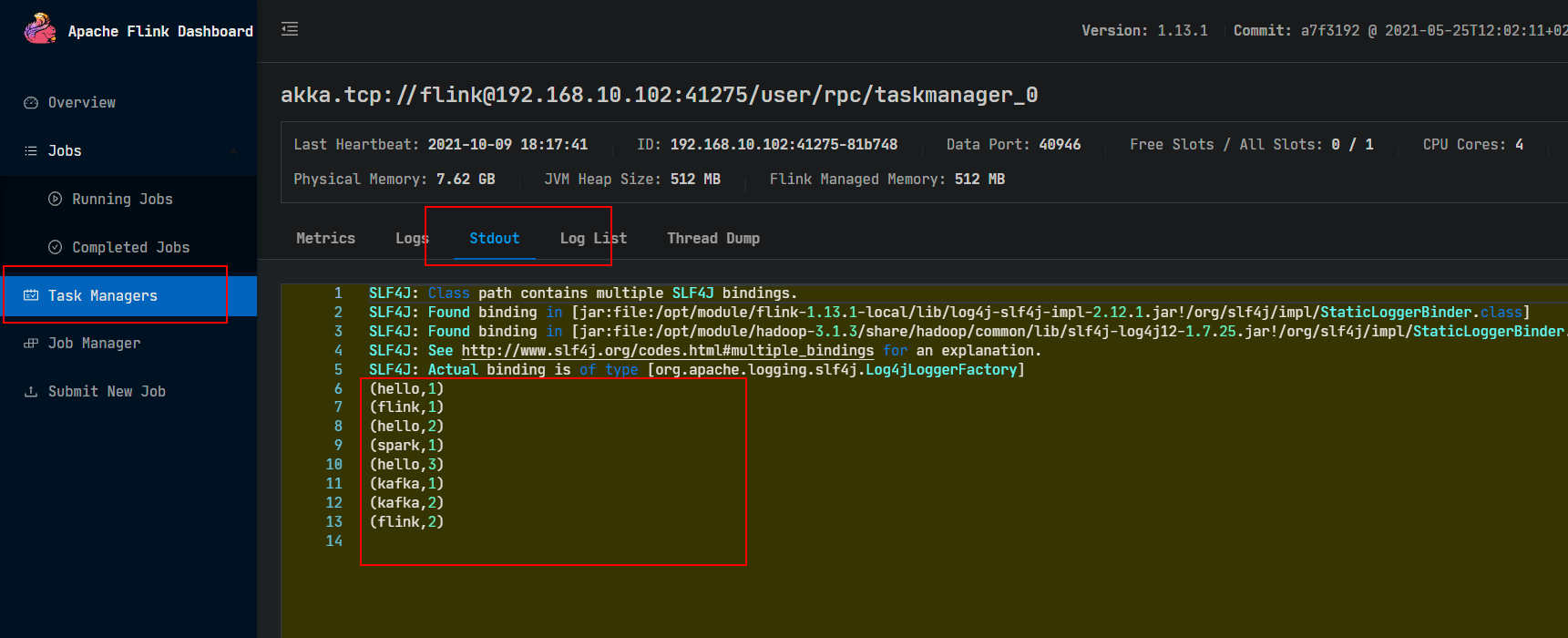
Task: Click the Job Manager icon
Action: pos(31,344)
